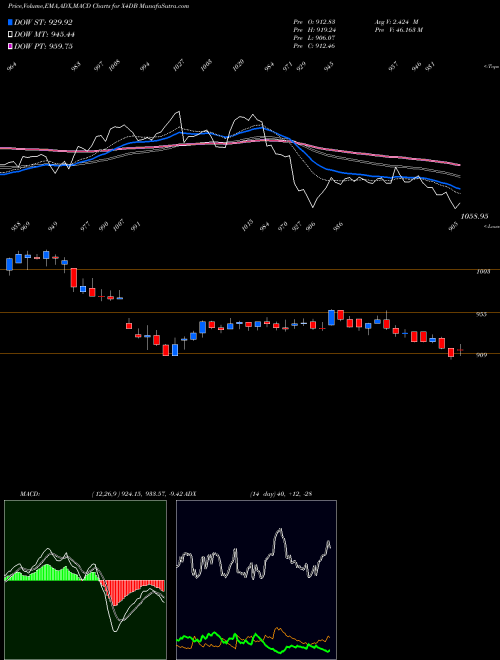The height and width of the screenshot is (660, 500).
Task: Click the Pre O: 912.83 value
Action: coord(314,22)
